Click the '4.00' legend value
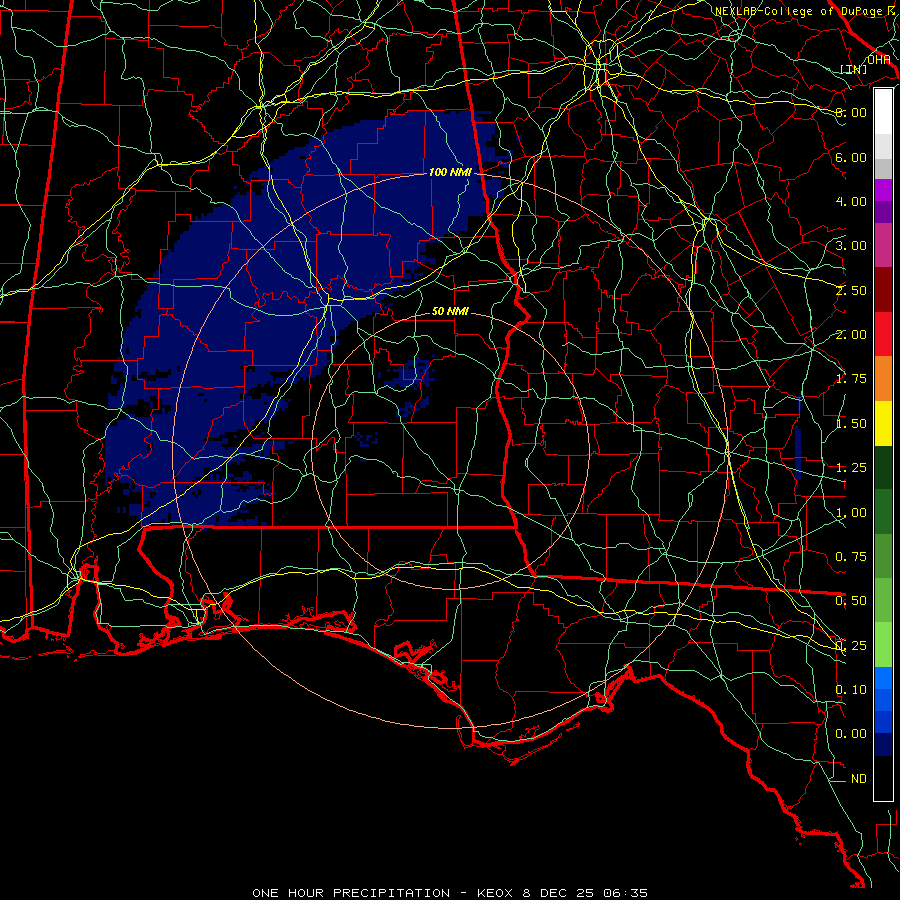Screen dimensions: 900x900 tap(851, 201)
